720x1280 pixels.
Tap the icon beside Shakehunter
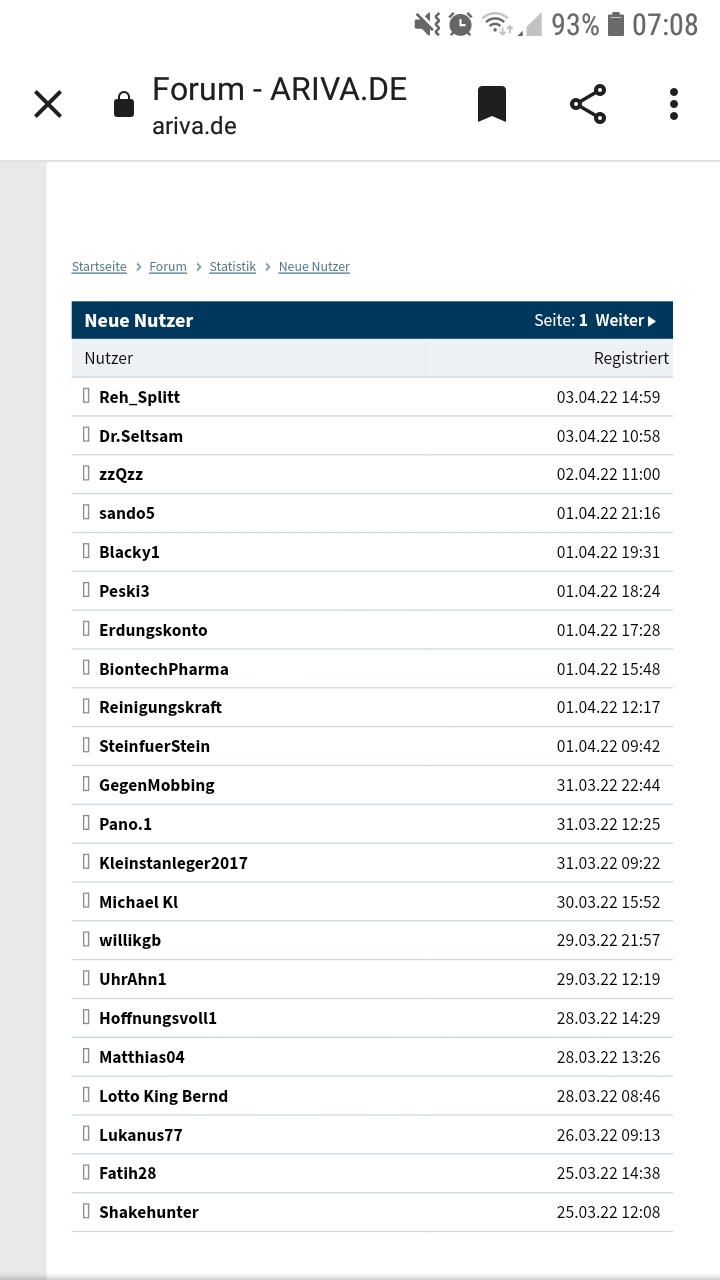click(86, 1211)
